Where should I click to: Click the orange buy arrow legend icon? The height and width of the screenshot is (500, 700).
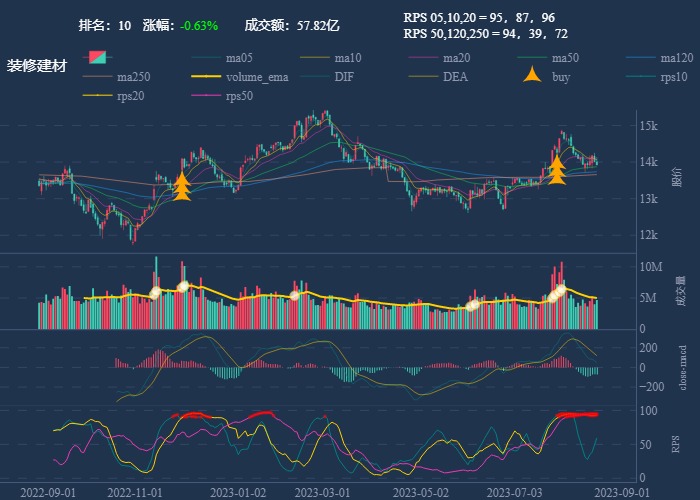(533, 77)
